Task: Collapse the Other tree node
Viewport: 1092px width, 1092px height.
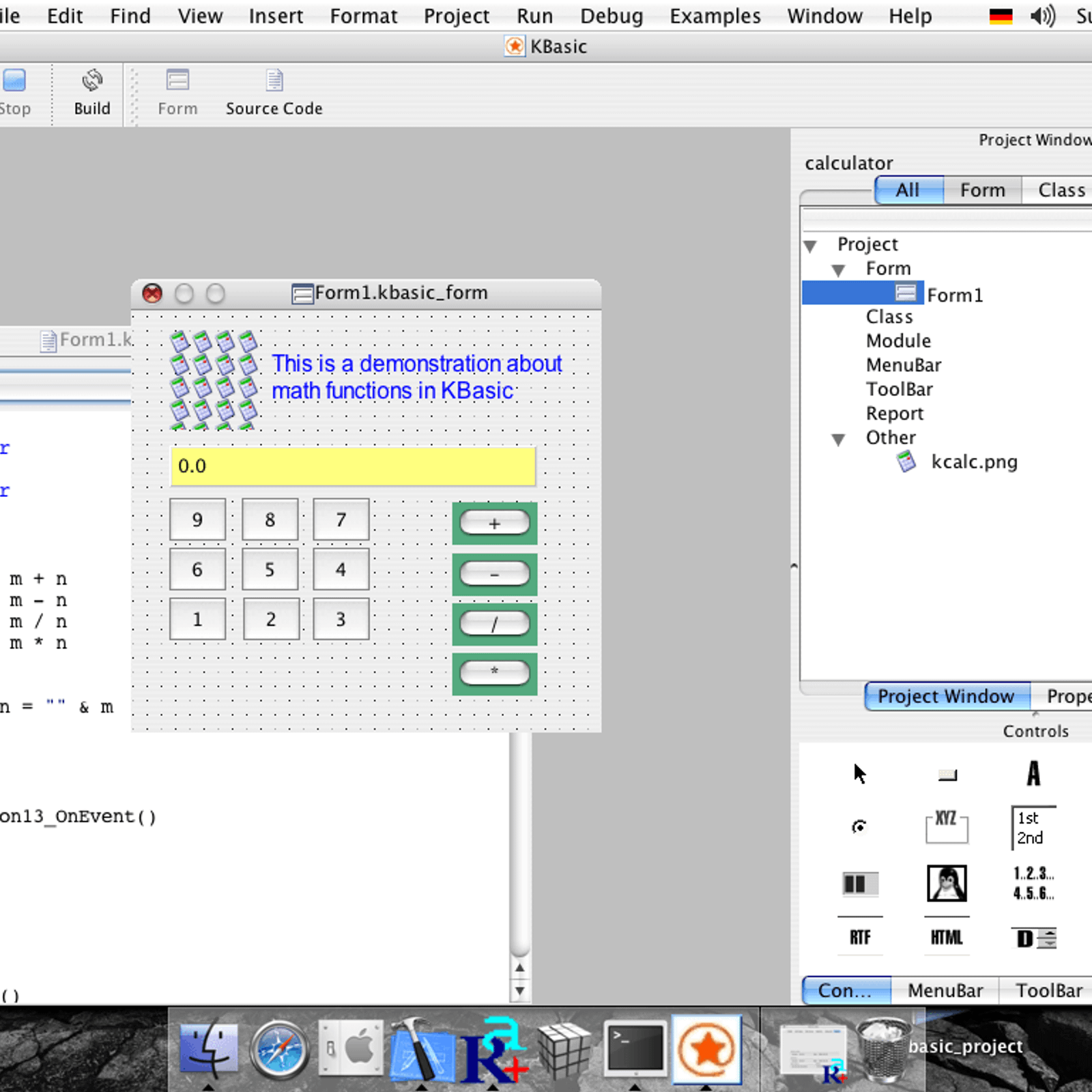Action: pos(839,440)
